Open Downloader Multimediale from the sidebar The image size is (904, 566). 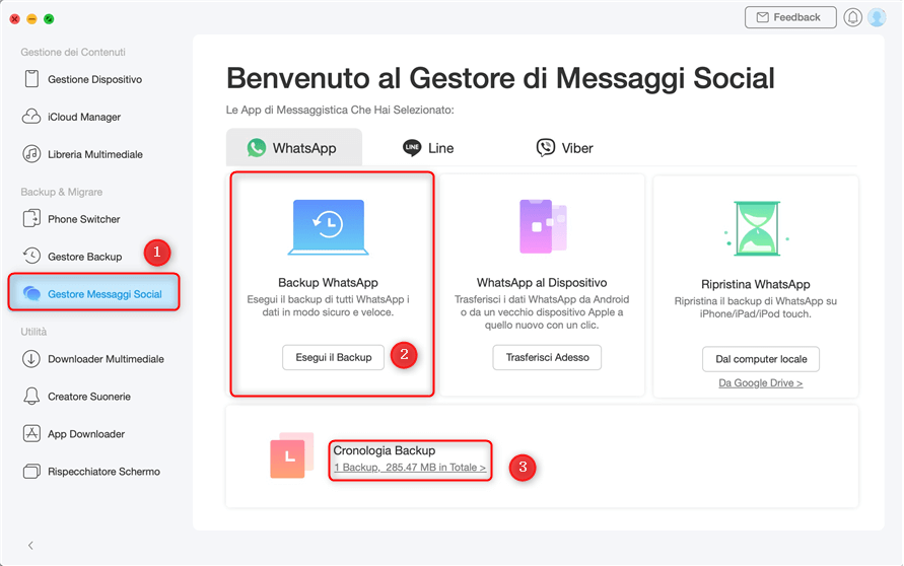click(105, 359)
